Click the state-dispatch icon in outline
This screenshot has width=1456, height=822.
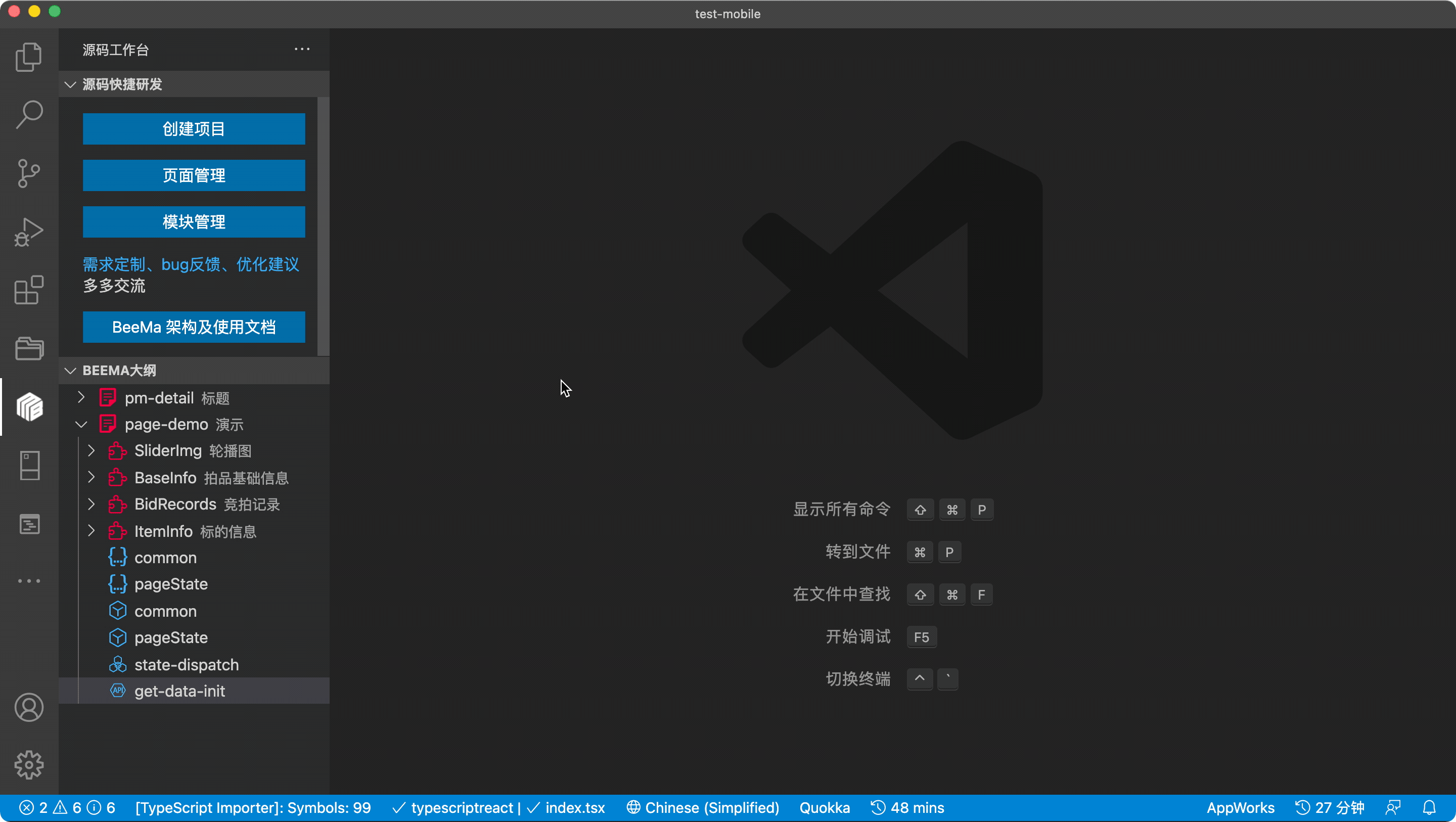(x=118, y=664)
